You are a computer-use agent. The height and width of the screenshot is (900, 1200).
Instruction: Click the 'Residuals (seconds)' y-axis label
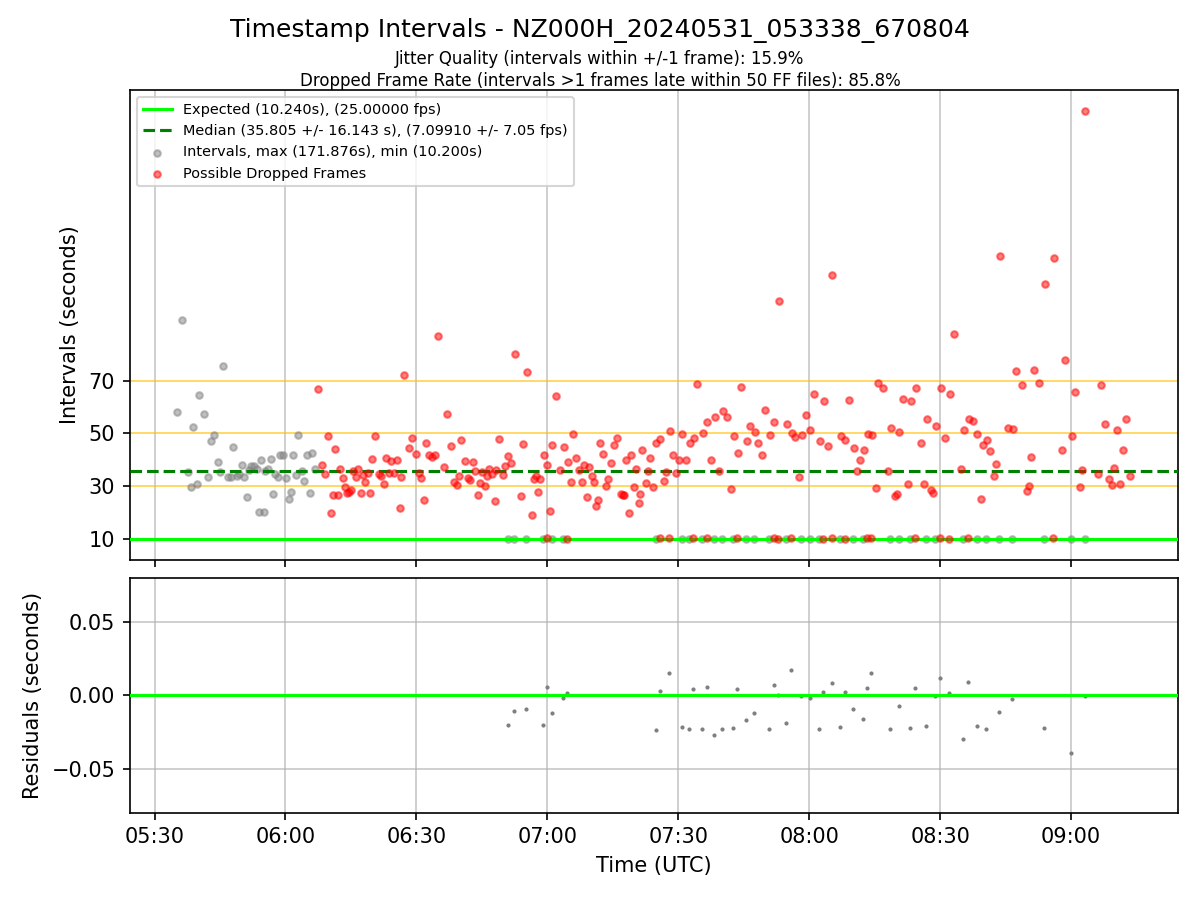click(x=32, y=696)
